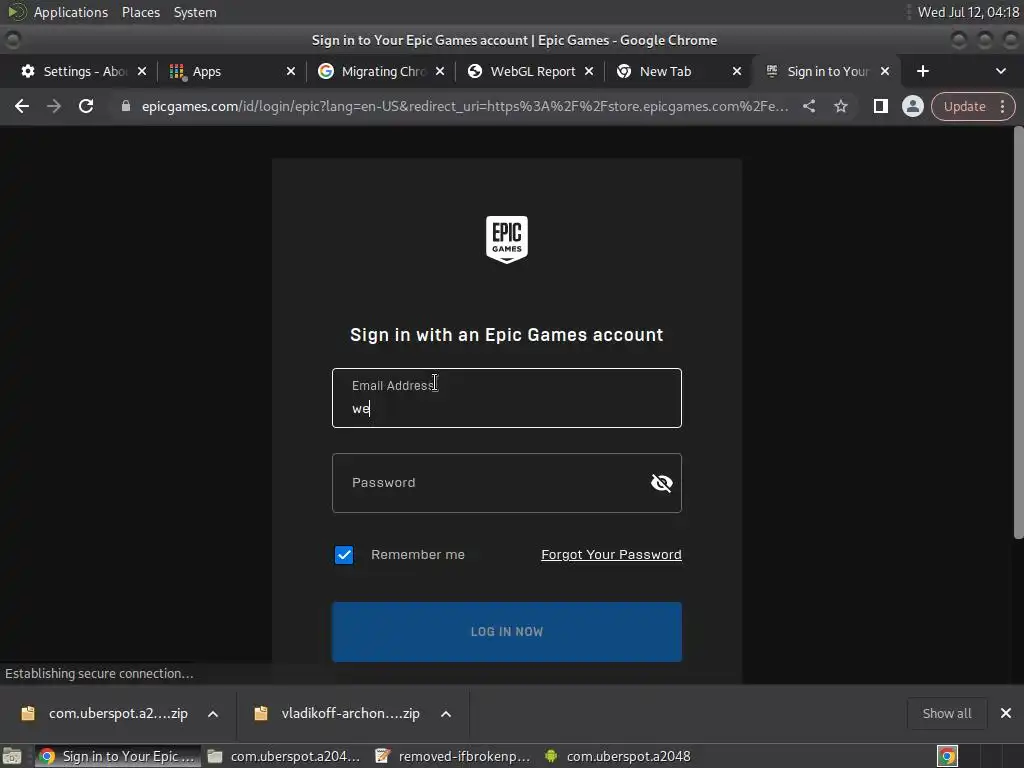Click the Email Address input field
The width and height of the screenshot is (1024, 768).
(x=507, y=398)
